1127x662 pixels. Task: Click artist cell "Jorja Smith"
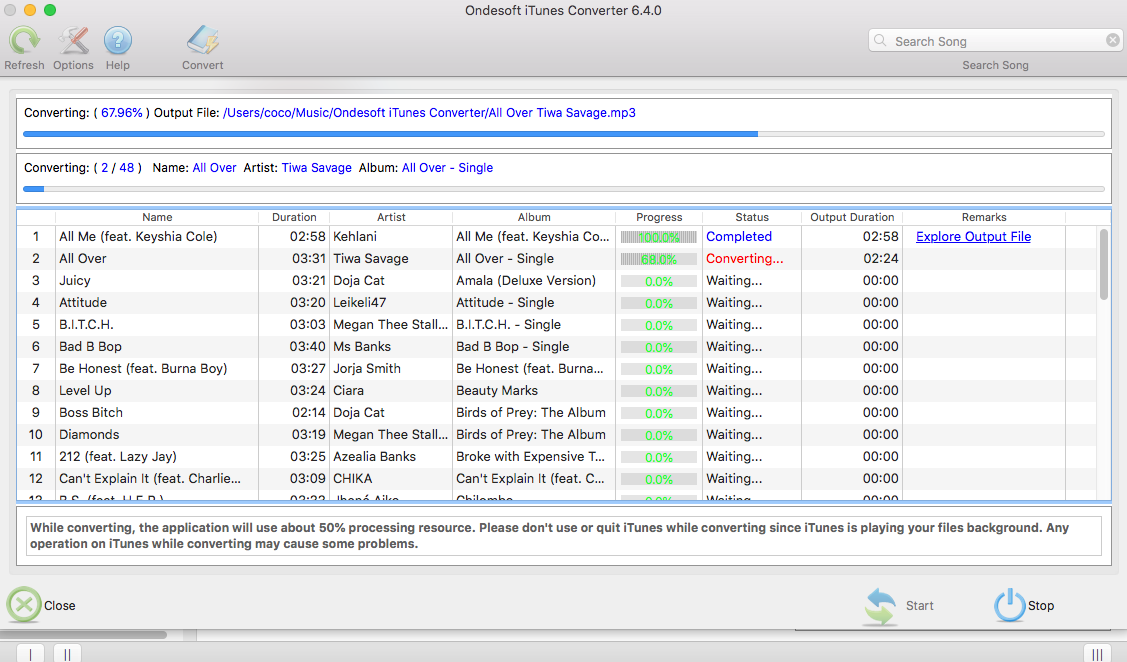click(367, 369)
